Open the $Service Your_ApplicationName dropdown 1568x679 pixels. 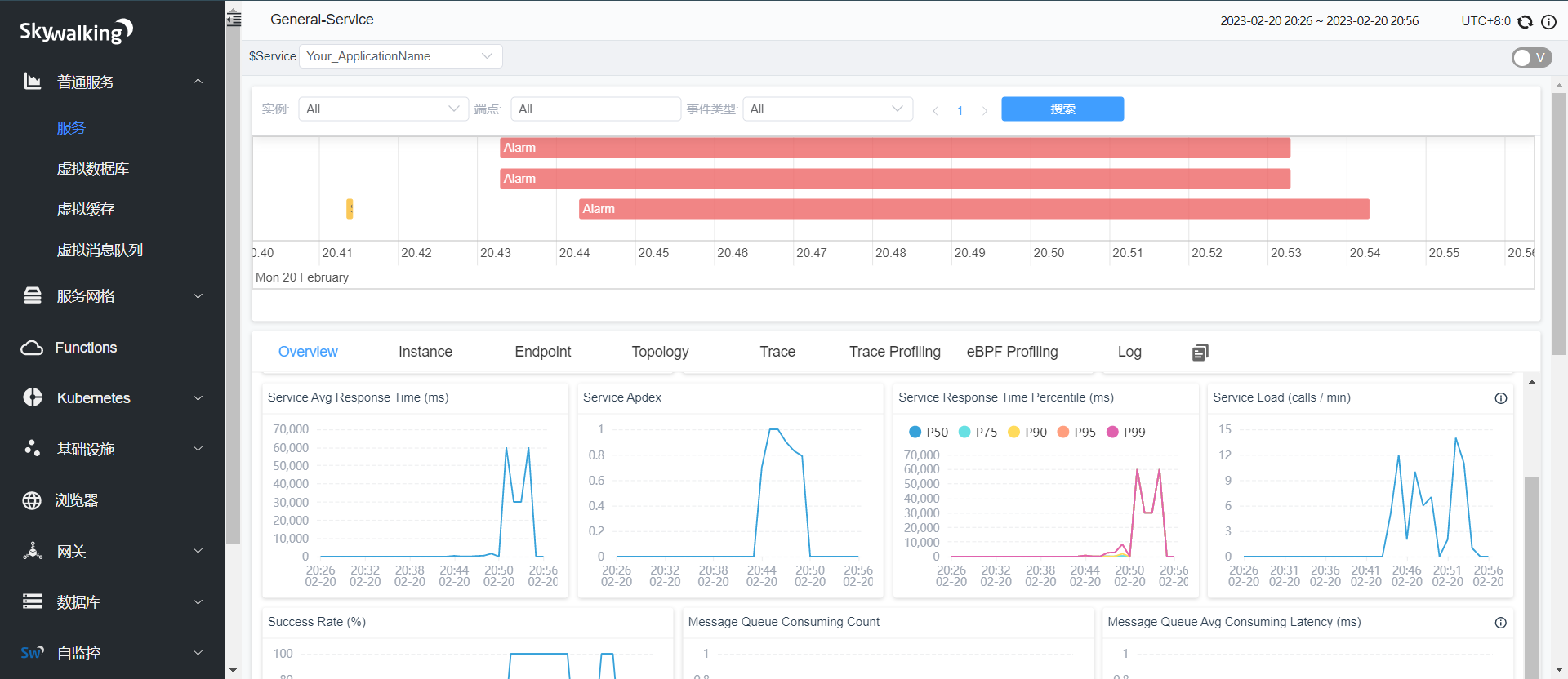click(x=400, y=56)
